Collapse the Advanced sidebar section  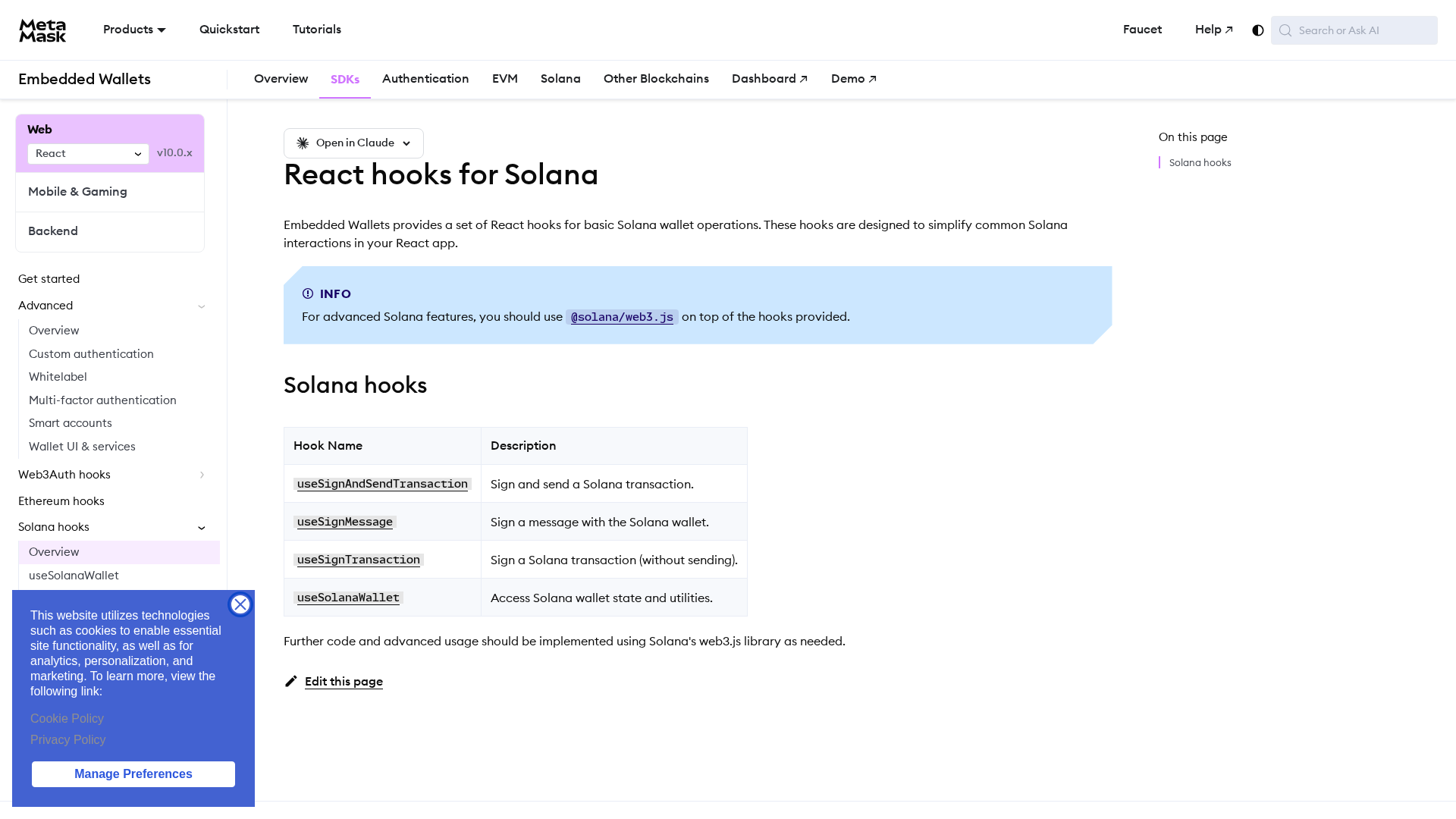click(x=202, y=306)
